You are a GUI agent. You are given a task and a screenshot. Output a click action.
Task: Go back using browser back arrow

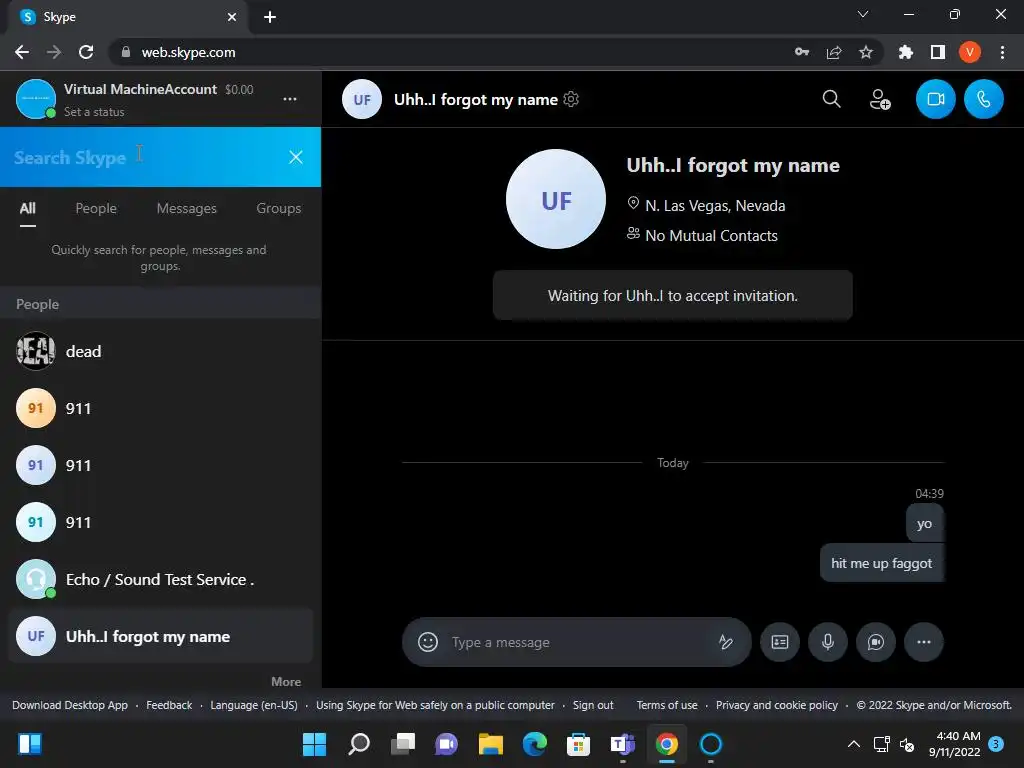pyautogui.click(x=22, y=52)
